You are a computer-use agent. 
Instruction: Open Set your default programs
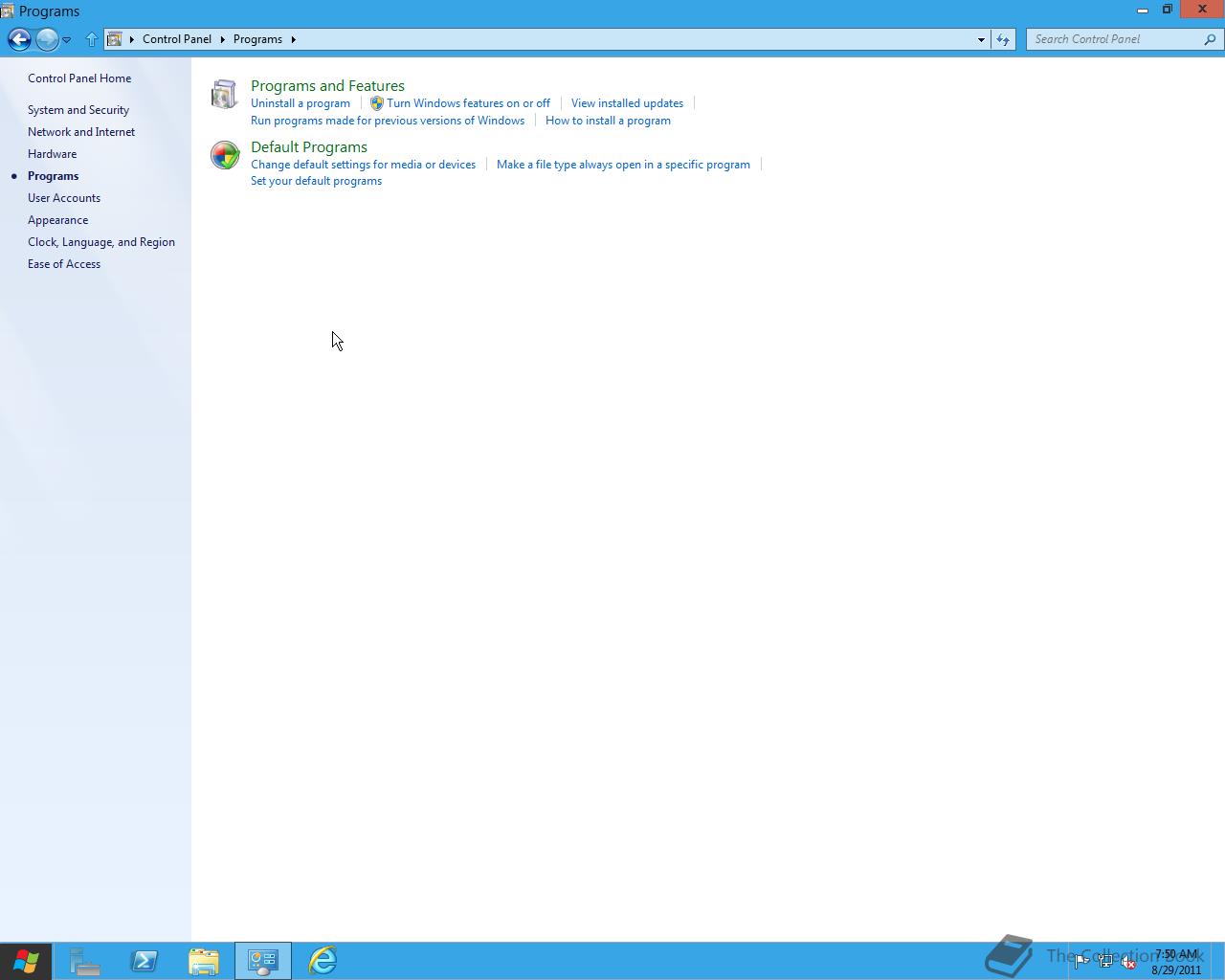pyautogui.click(x=316, y=181)
